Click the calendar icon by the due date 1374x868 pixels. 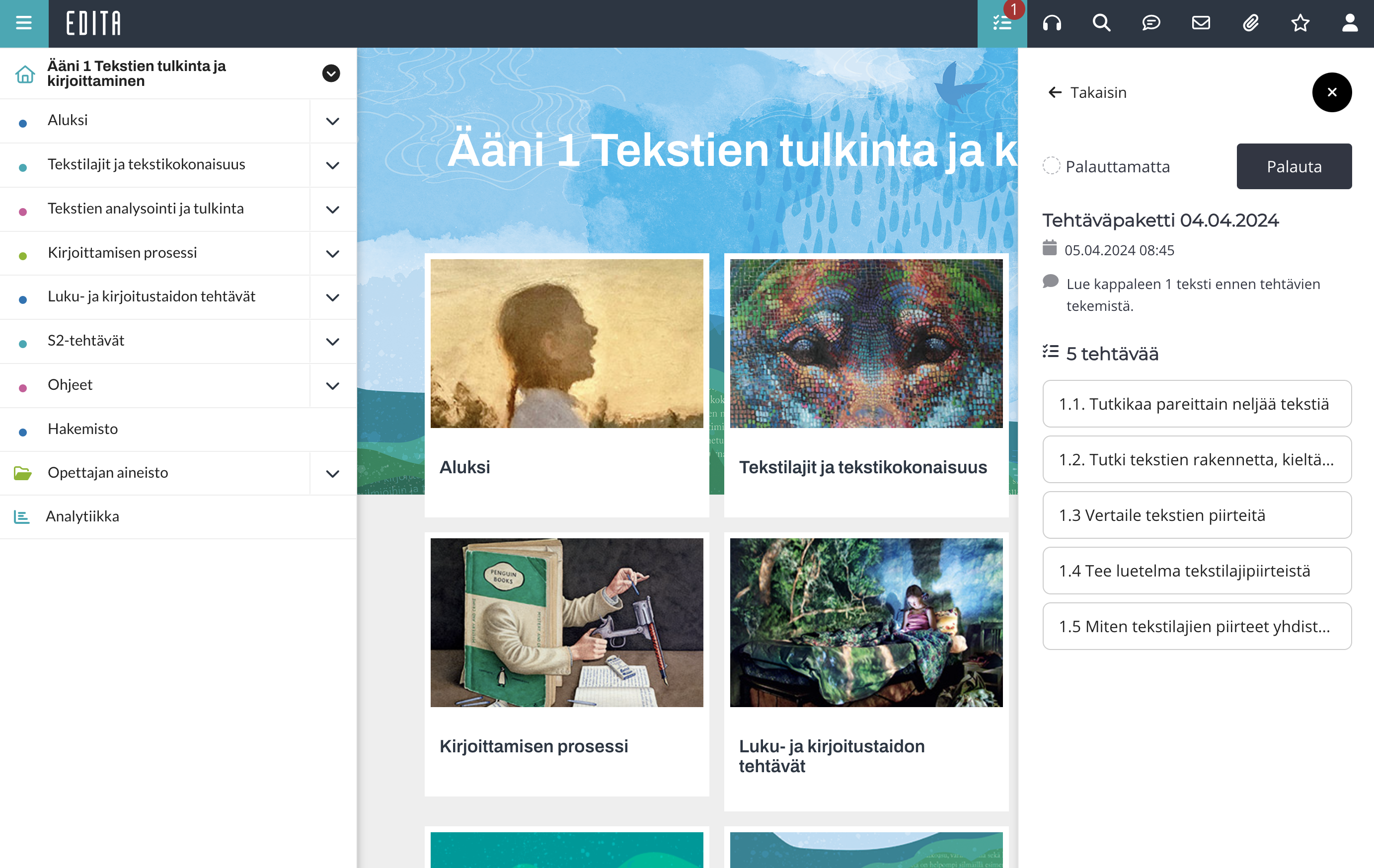(x=1049, y=248)
